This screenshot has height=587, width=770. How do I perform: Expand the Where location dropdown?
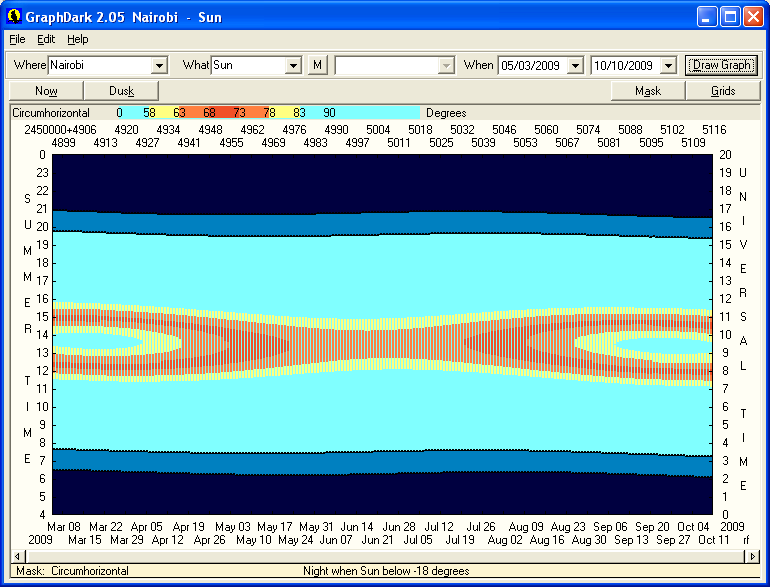click(x=158, y=65)
